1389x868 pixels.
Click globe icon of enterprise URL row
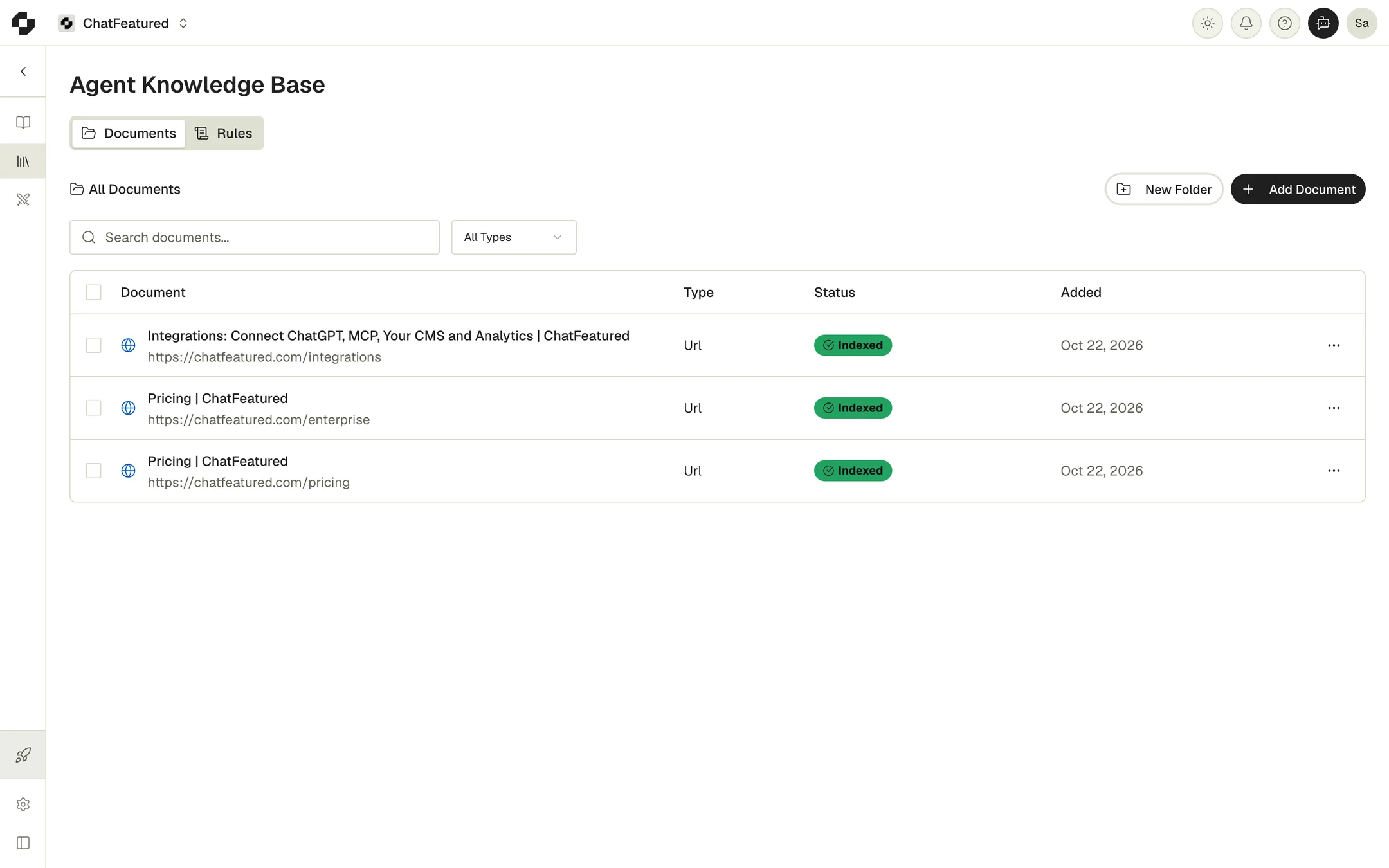click(x=129, y=408)
